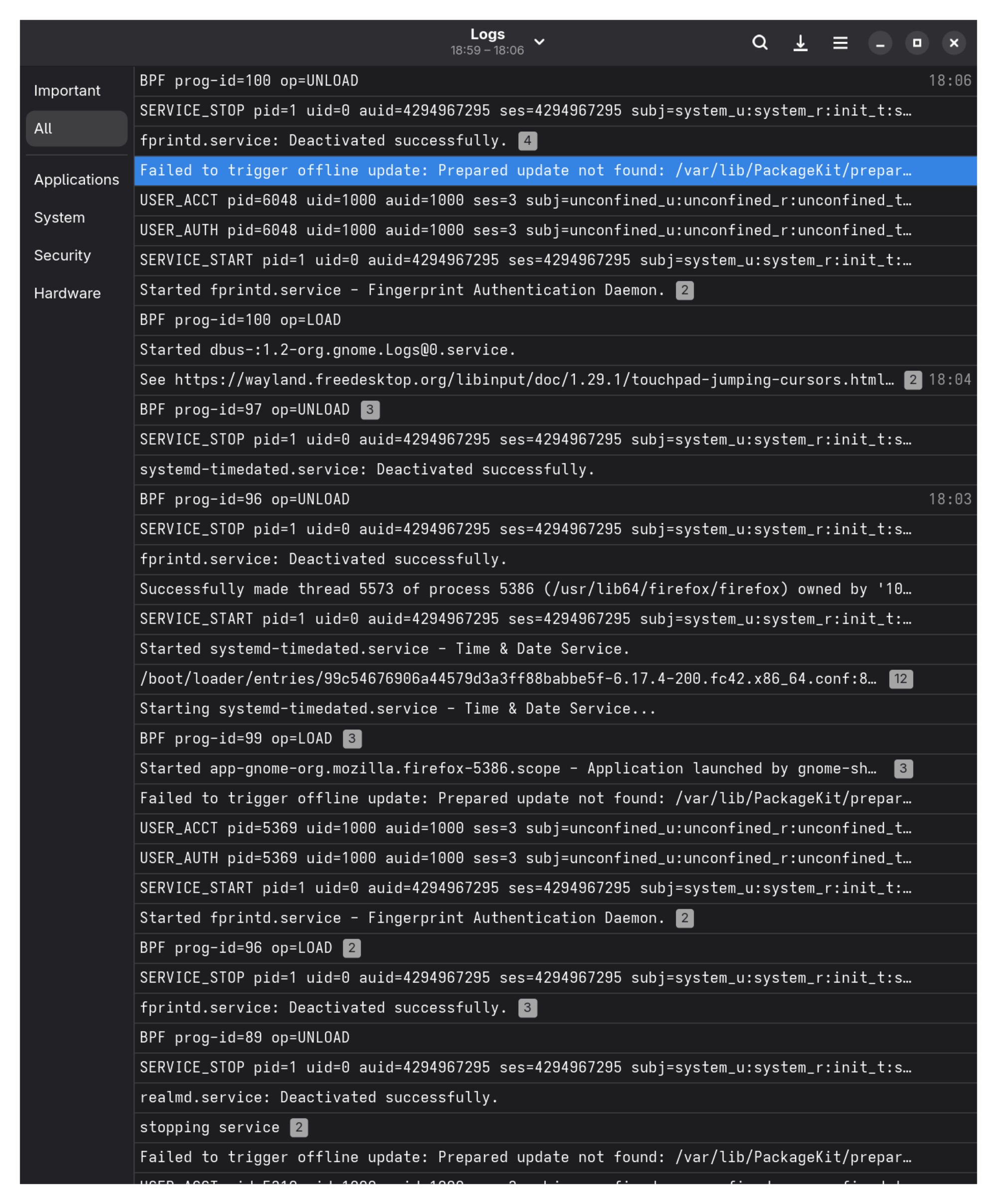Switch to Applications logs
Viewport: 997px width, 1204px height.
click(77, 179)
